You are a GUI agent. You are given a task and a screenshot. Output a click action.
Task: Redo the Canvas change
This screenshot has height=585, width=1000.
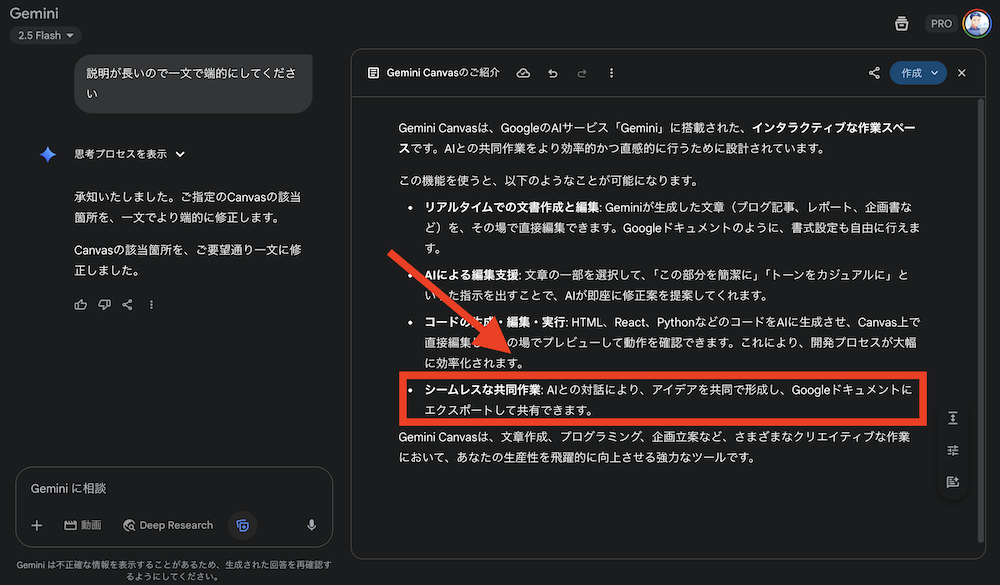tap(582, 73)
